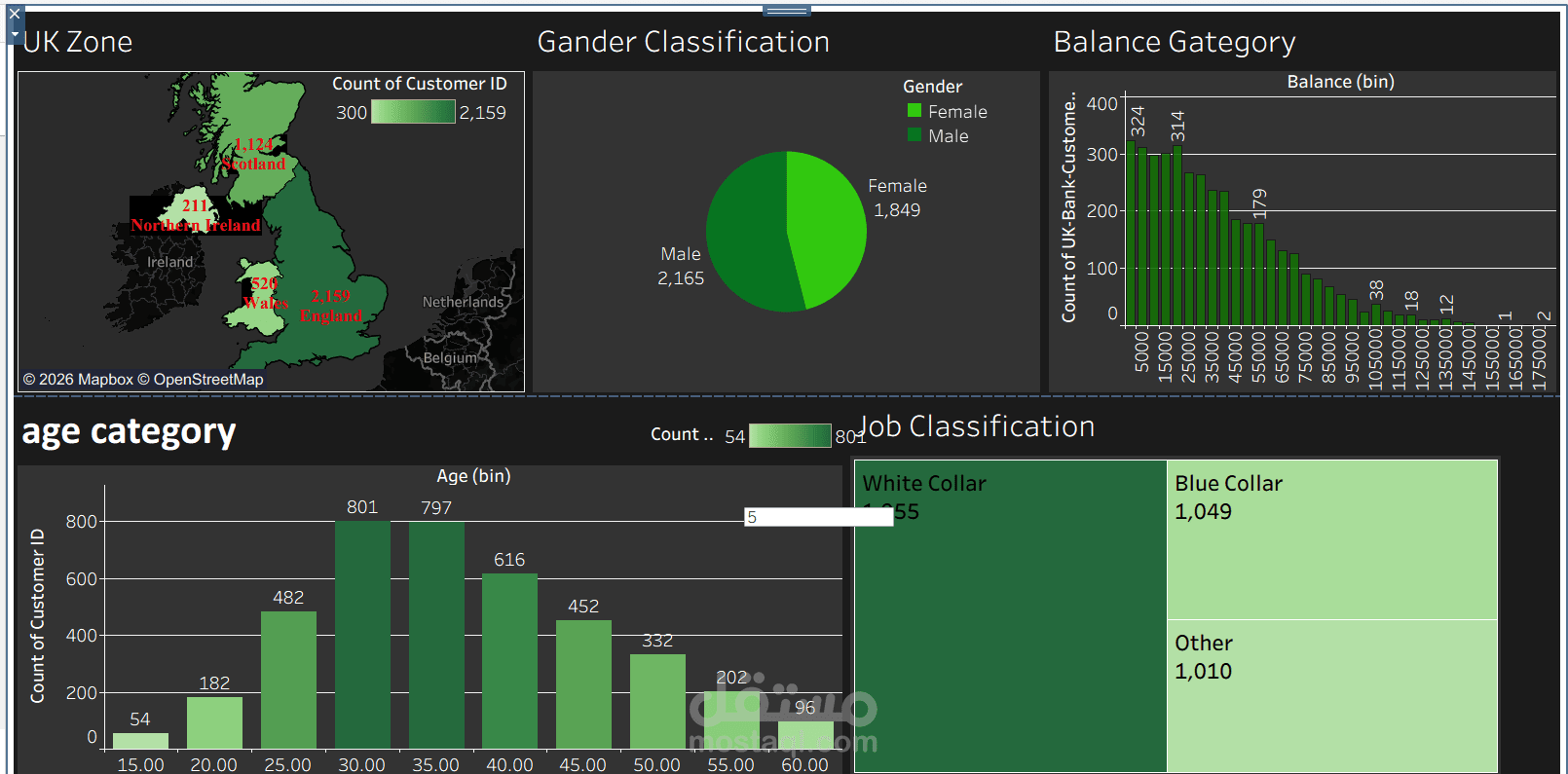Click the Count of Customer ID legend title
1568x774 pixels.
[420, 84]
